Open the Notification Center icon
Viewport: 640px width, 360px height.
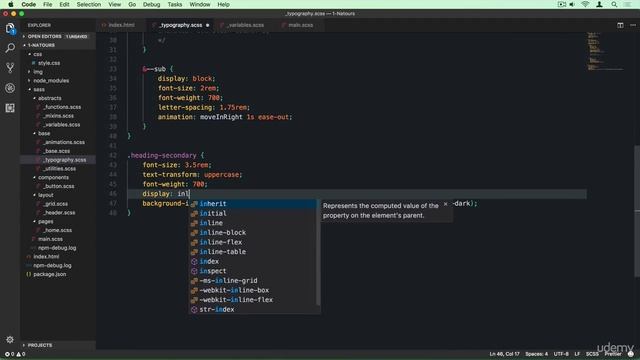[x=627, y=4]
